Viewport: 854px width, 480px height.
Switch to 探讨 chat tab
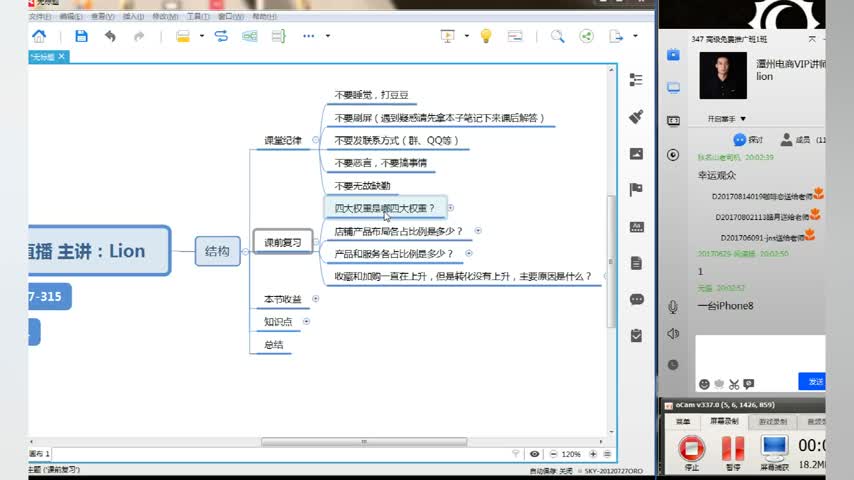[x=748, y=140]
